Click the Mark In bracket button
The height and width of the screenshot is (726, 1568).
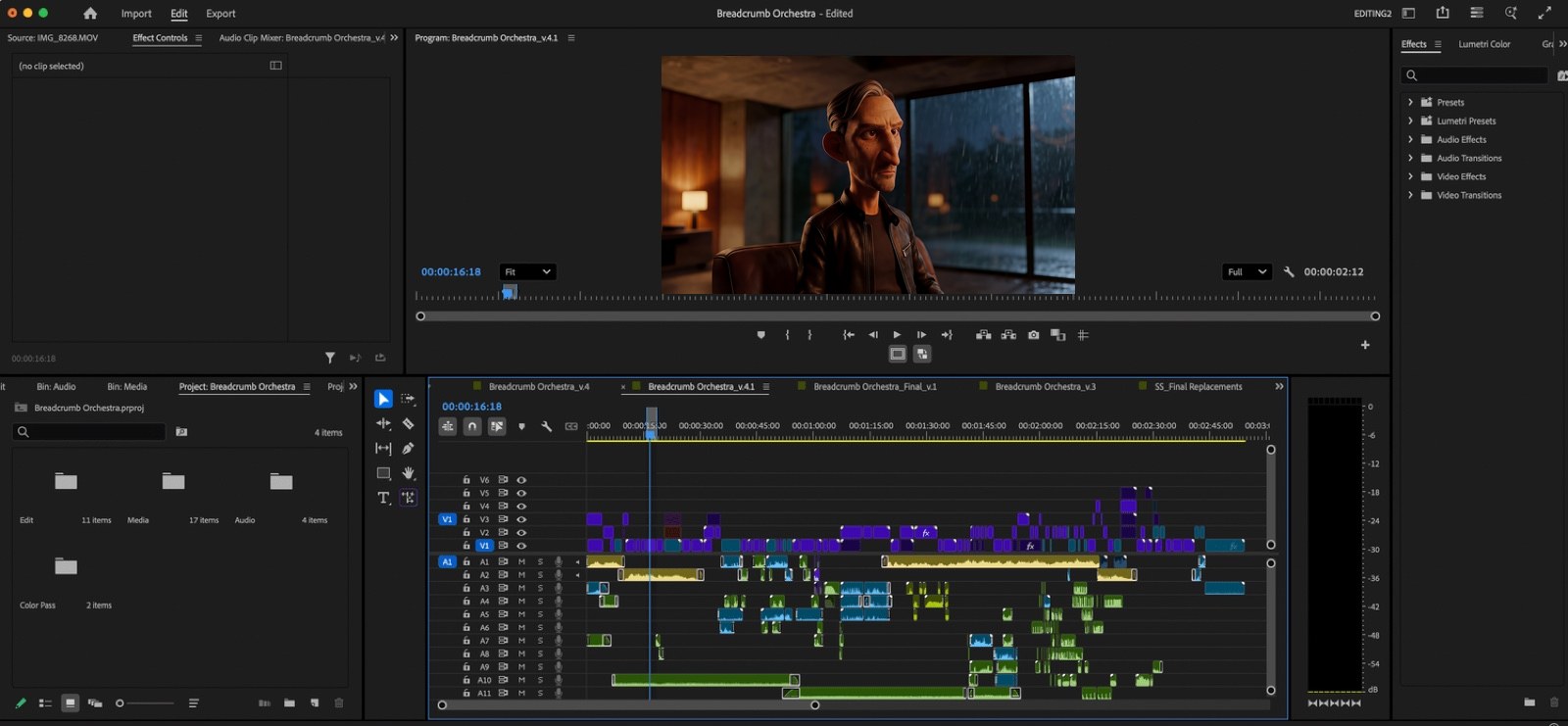pos(787,335)
